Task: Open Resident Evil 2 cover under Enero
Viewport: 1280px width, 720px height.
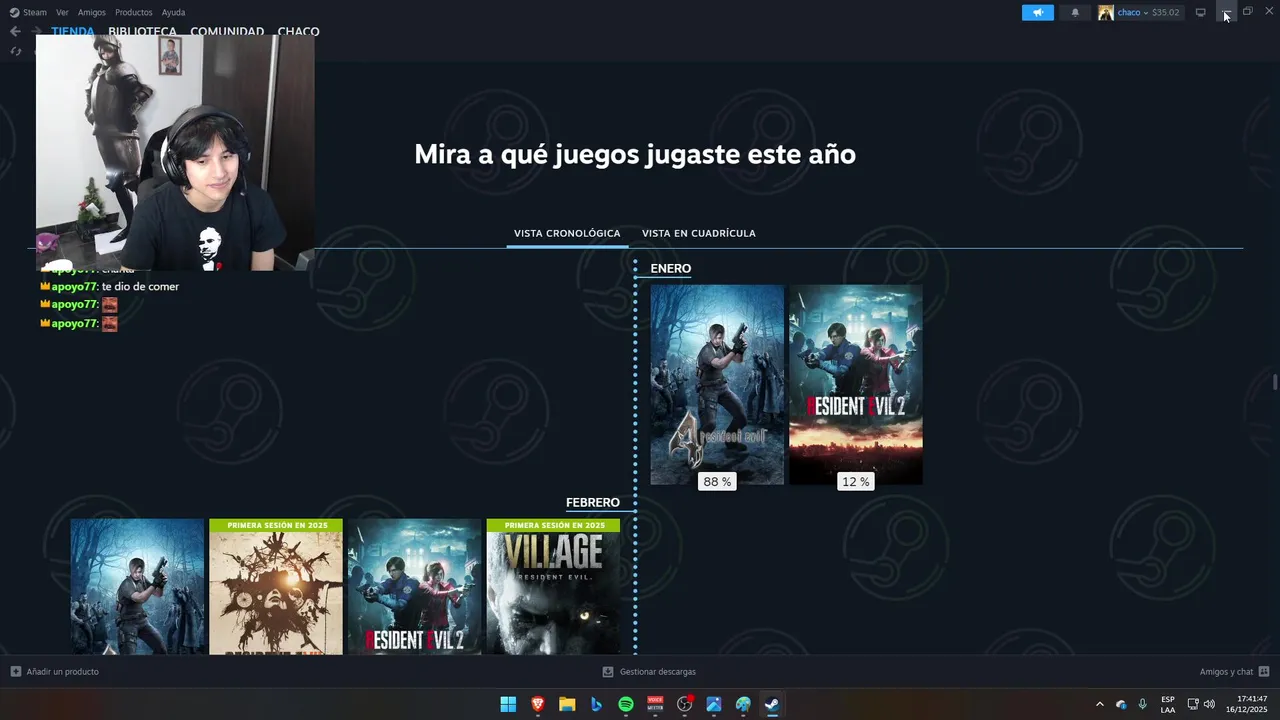Action: 855,385
